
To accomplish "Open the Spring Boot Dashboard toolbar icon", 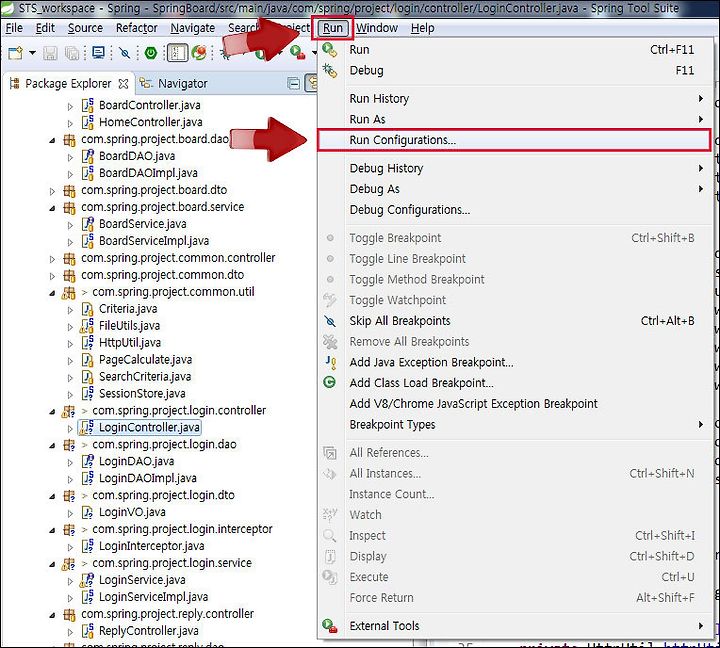I will (151, 53).
